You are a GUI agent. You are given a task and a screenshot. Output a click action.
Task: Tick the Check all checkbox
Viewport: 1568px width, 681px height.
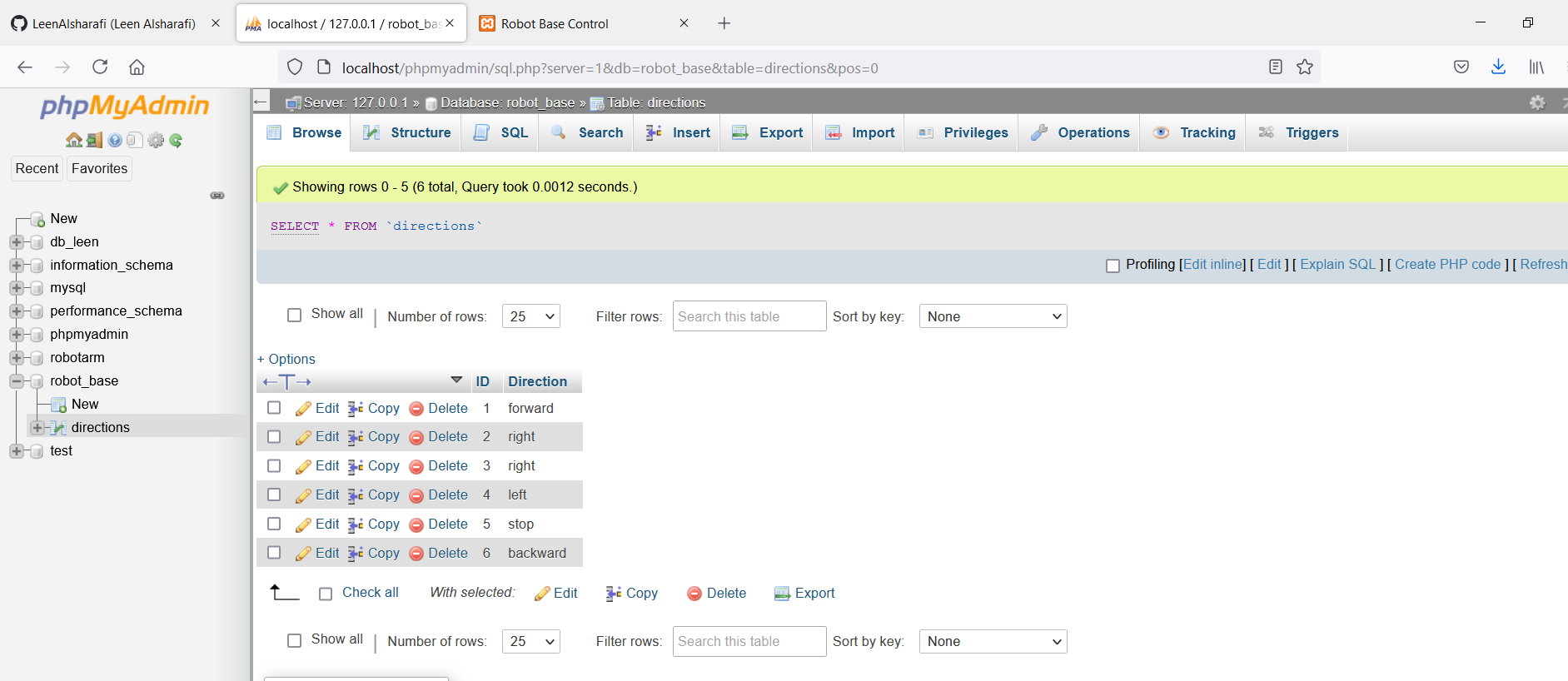(326, 594)
